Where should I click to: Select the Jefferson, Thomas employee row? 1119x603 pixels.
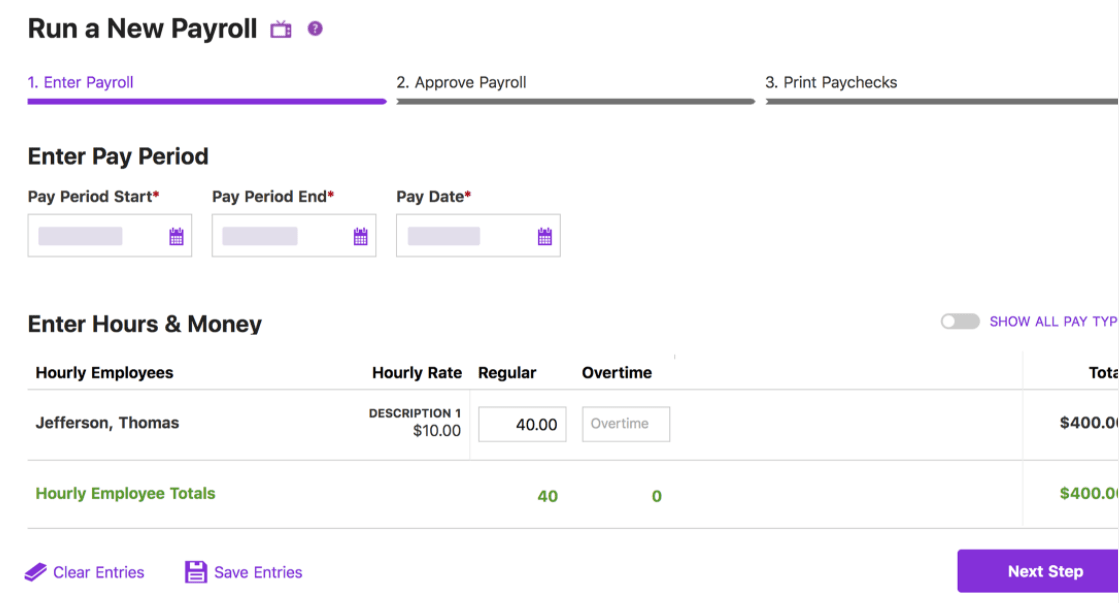[109, 423]
